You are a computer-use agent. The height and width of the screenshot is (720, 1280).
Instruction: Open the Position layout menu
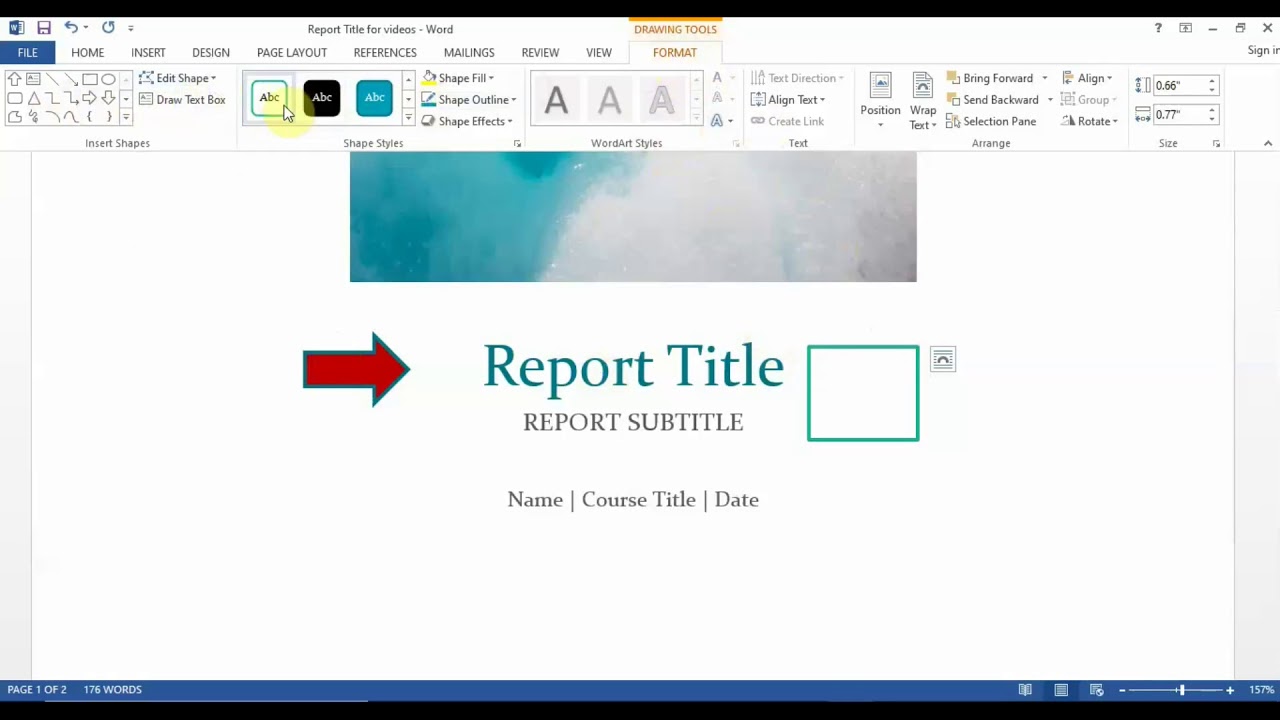pos(880,100)
